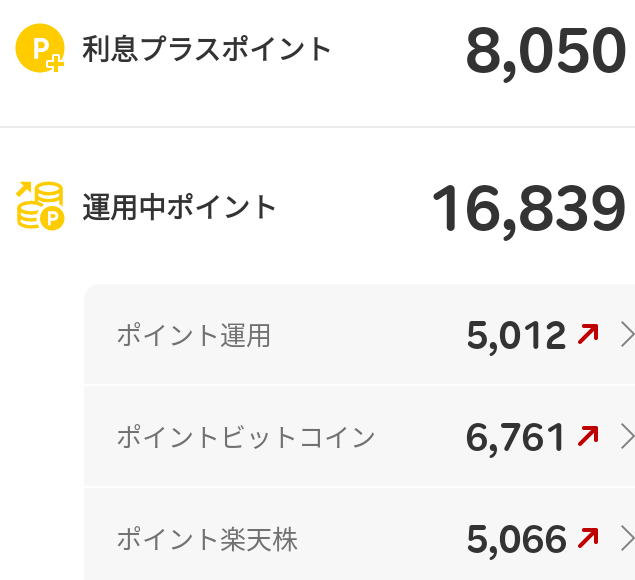Click the red up arrow beside 6,761
The height and width of the screenshot is (580, 635).
coord(588,436)
